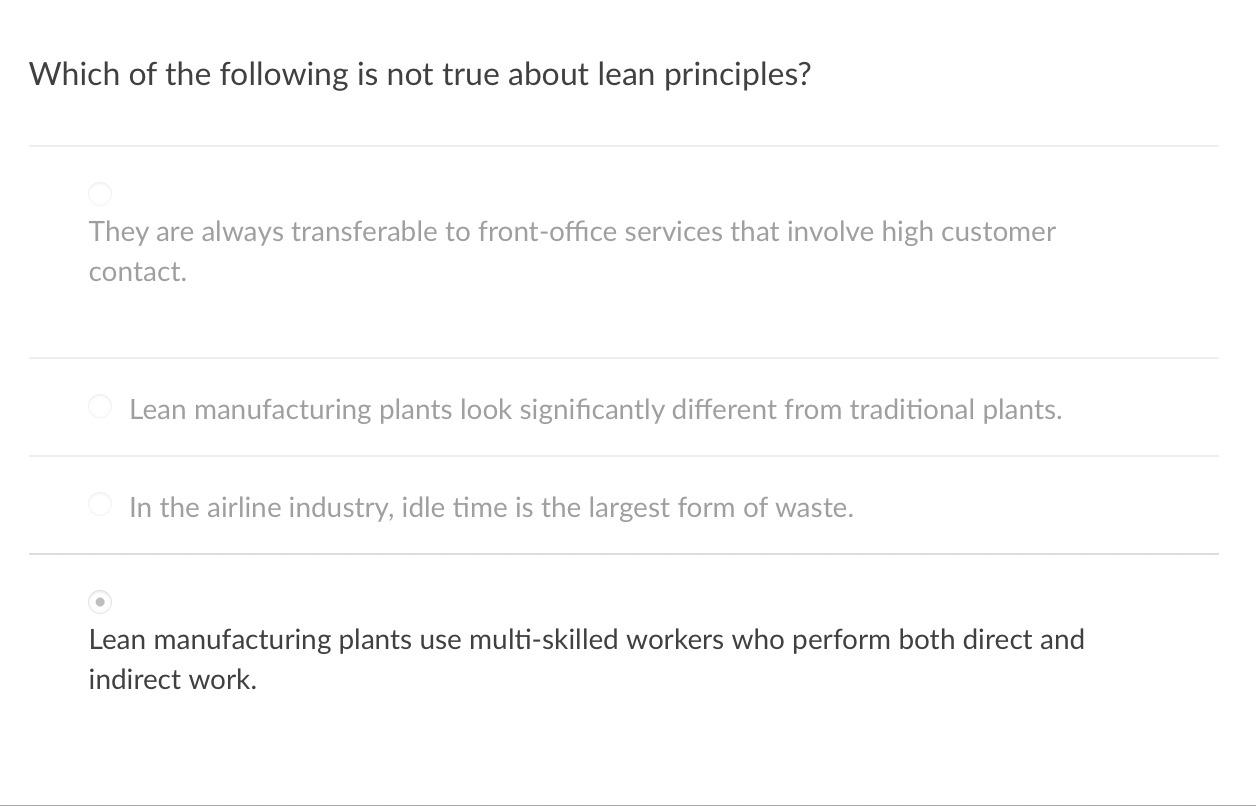Choose the answer mentioning traditional plants
1256x806 pixels.
point(595,408)
